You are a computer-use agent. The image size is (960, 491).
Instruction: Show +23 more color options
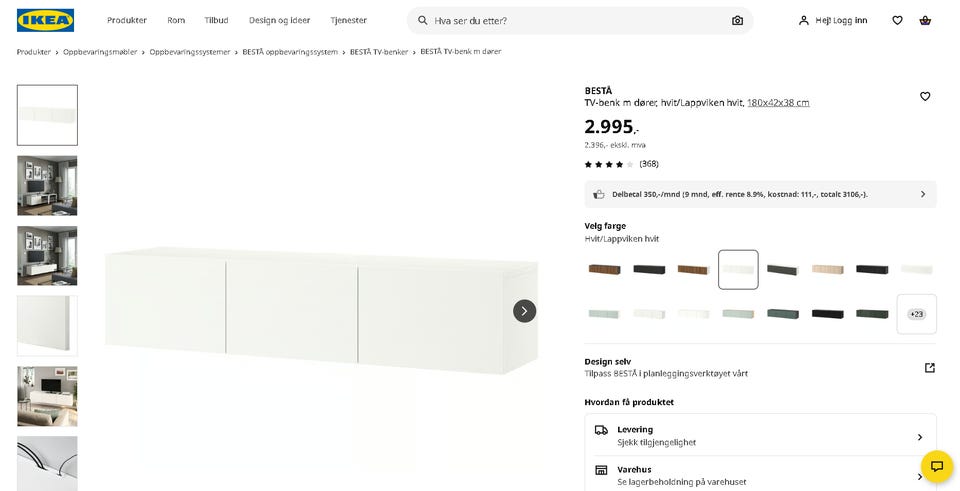tap(917, 314)
